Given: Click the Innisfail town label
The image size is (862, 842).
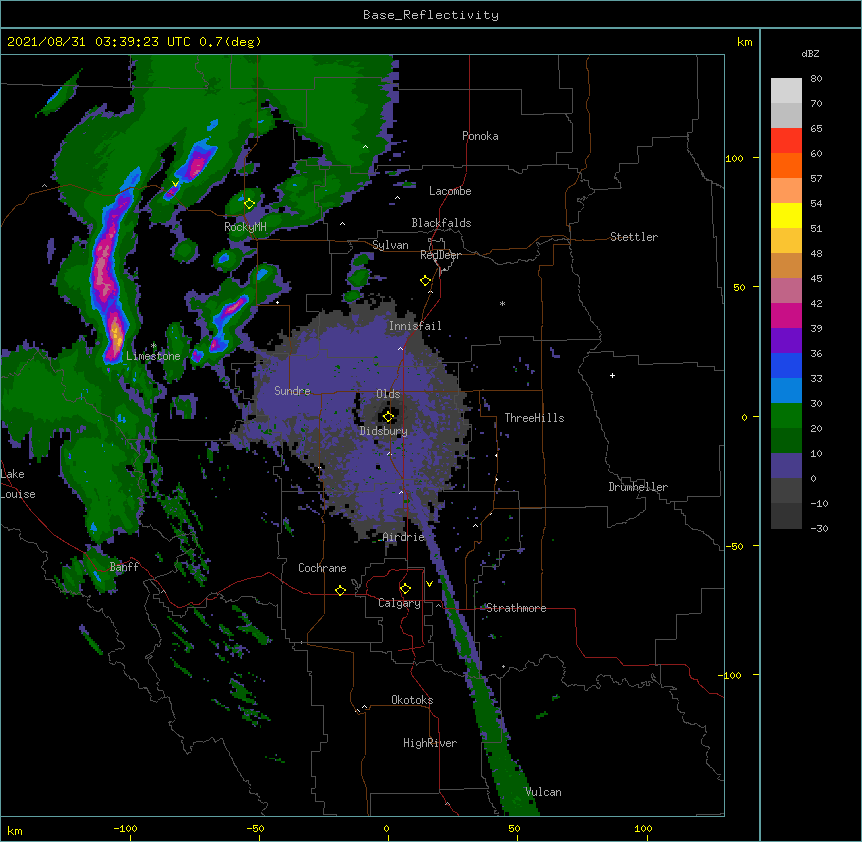Looking at the screenshot, I should [415, 326].
